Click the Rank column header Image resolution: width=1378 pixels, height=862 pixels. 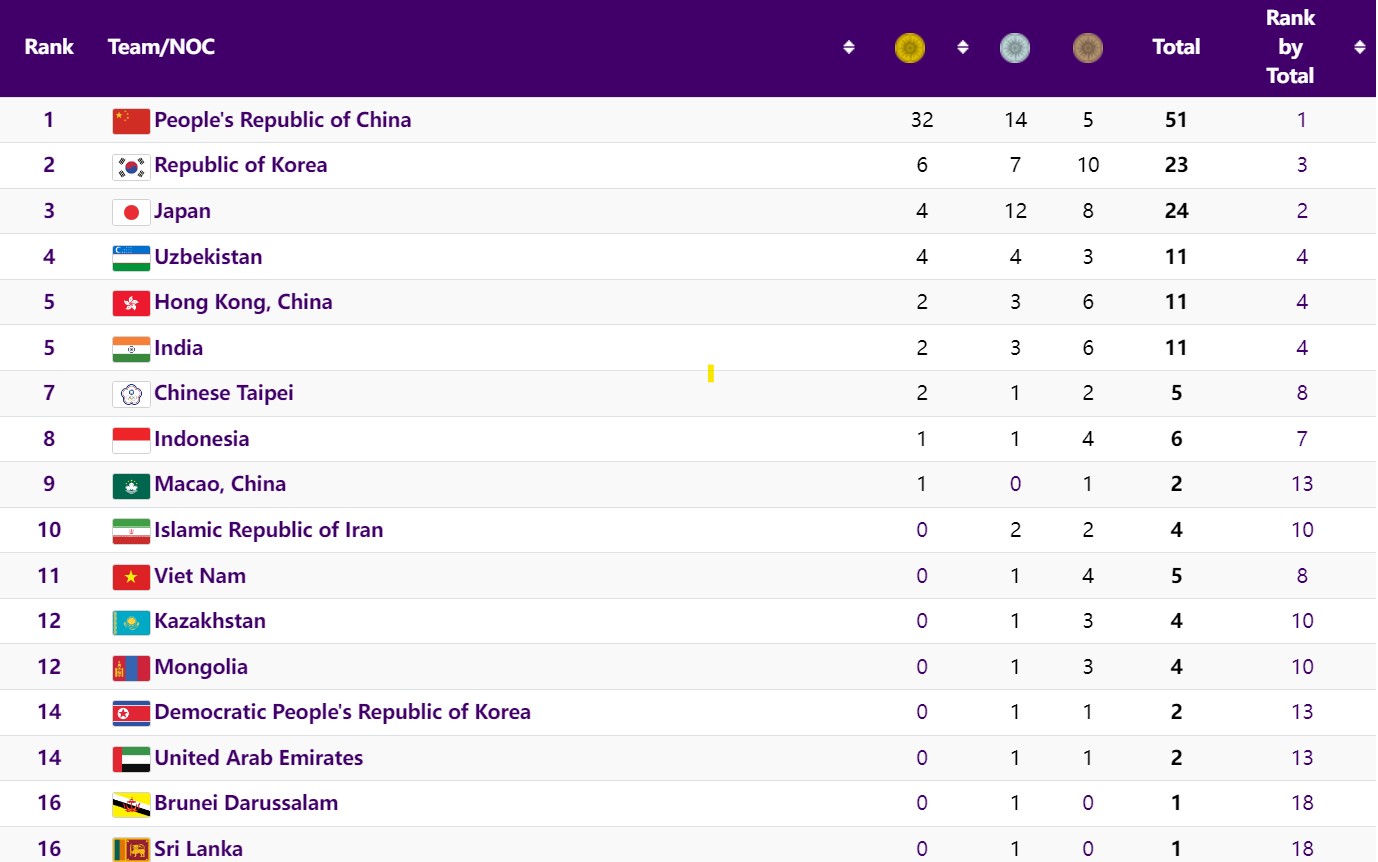pyautogui.click(x=49, y=47)
